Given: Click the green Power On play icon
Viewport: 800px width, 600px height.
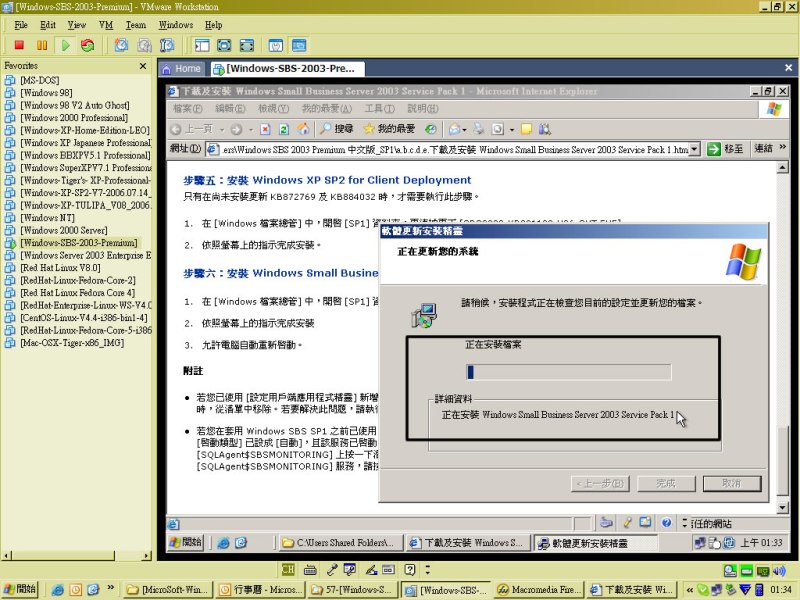Looking at the screenshot, I should 65,45.
